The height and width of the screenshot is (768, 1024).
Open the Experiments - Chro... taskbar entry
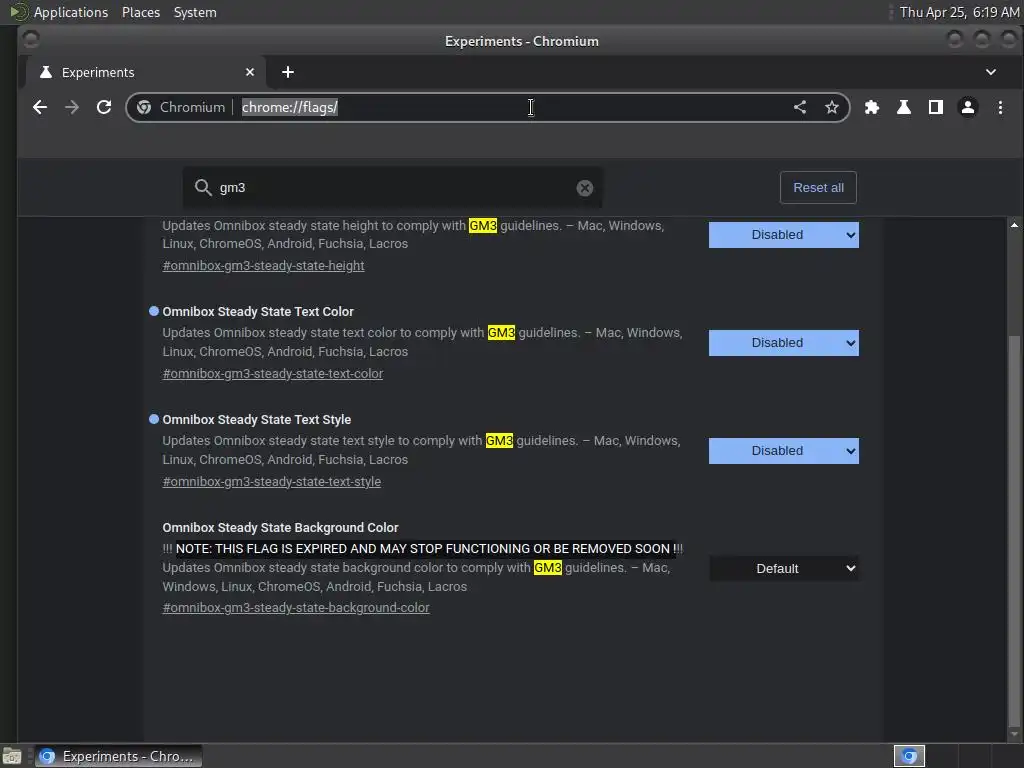(x=118, y=756)
